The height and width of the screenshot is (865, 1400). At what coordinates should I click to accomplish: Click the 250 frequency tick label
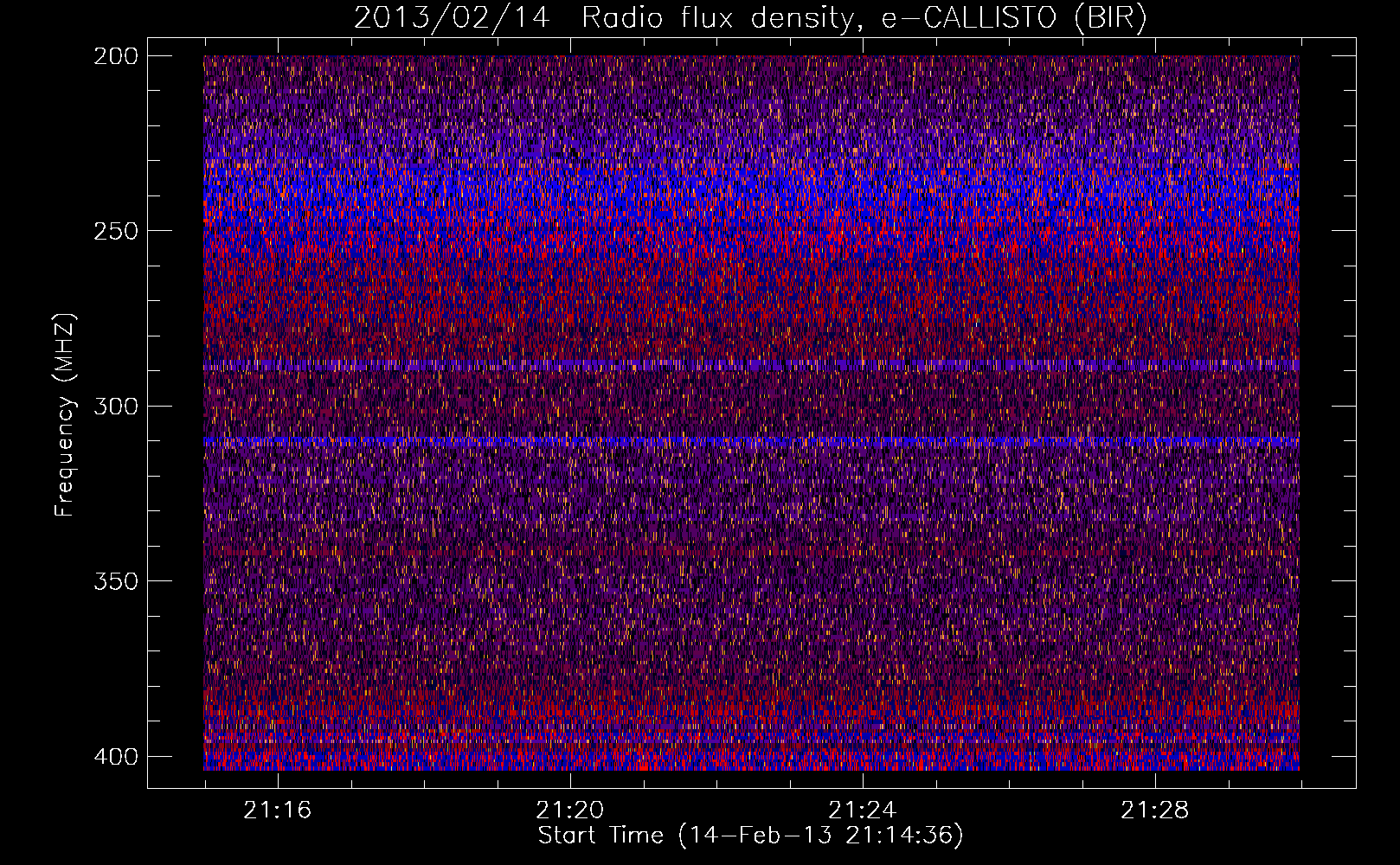116,231
